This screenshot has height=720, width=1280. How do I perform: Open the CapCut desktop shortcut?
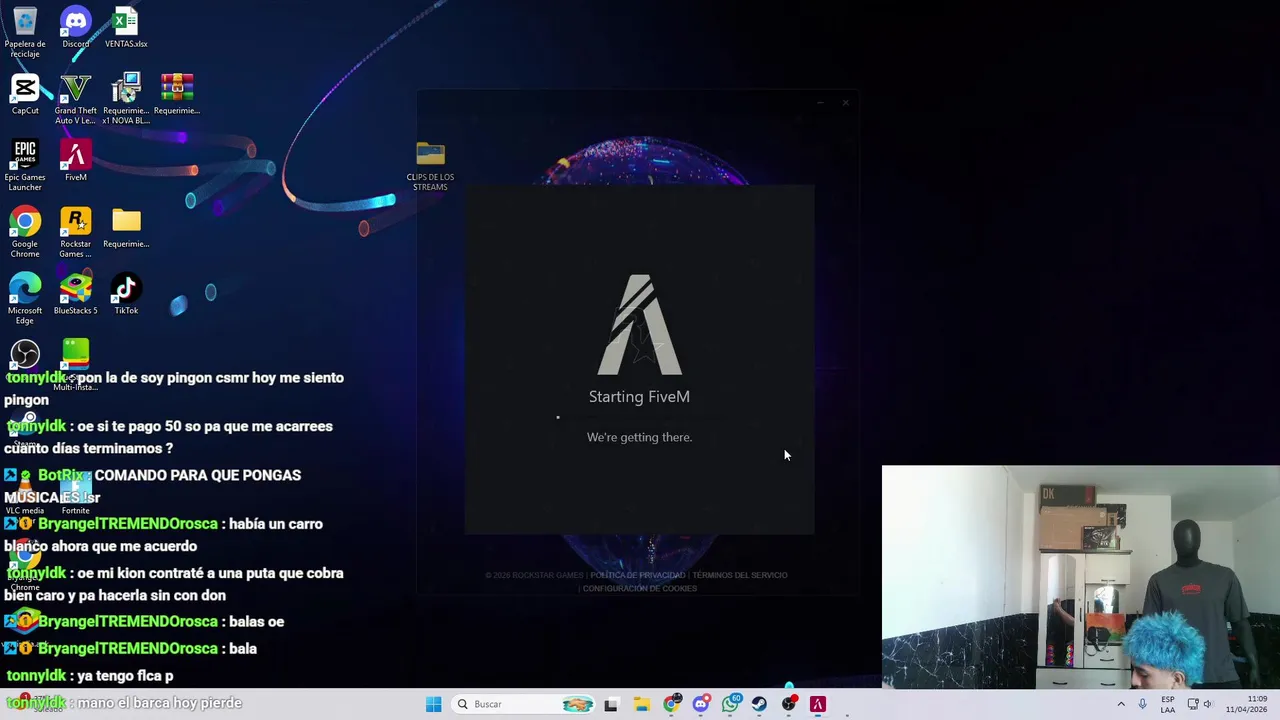[x=25, y=94]
